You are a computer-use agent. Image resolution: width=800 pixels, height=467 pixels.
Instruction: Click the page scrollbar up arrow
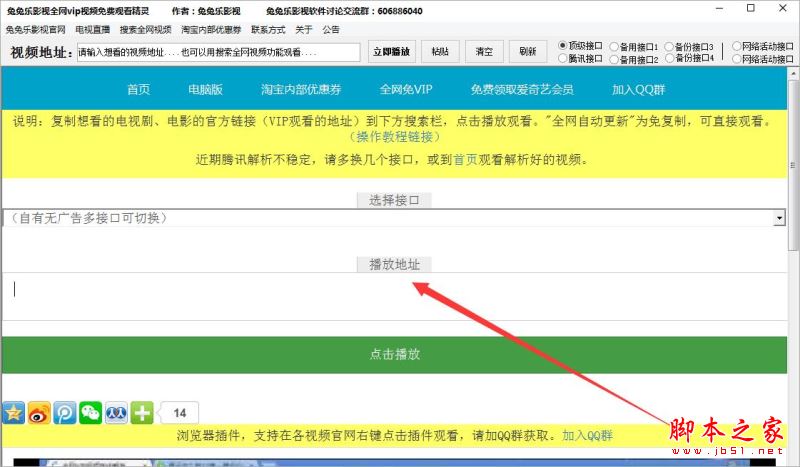pos(793,73)
